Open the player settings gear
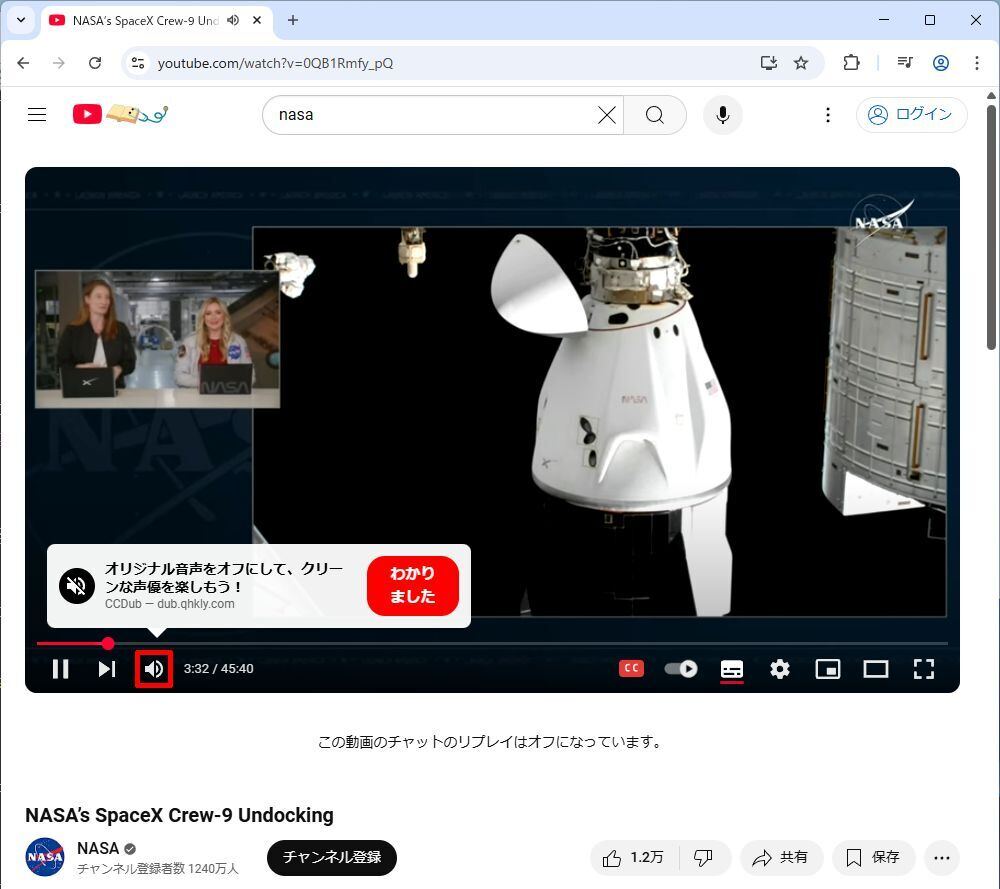The image size is (1000, 889). [x=779, y=669]
